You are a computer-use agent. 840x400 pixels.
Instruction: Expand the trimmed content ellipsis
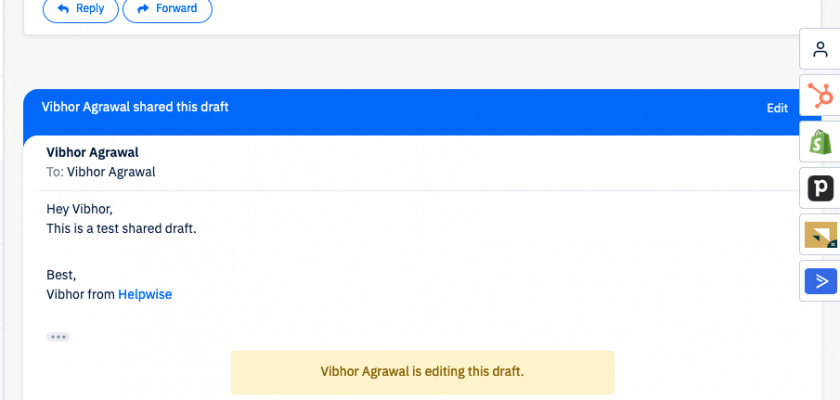click(x=58, y=337)
